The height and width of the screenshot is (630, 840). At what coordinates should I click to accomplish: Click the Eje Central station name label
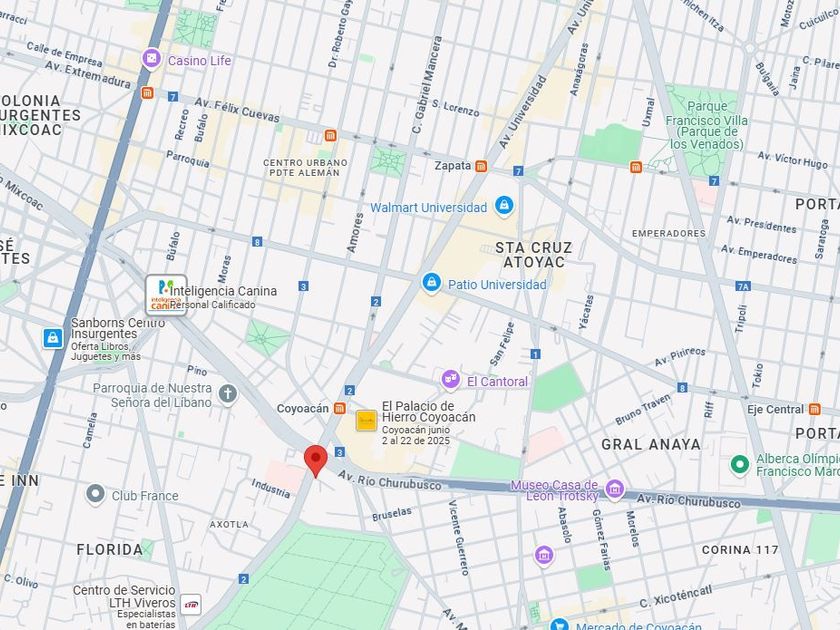(x=775, y=409)
